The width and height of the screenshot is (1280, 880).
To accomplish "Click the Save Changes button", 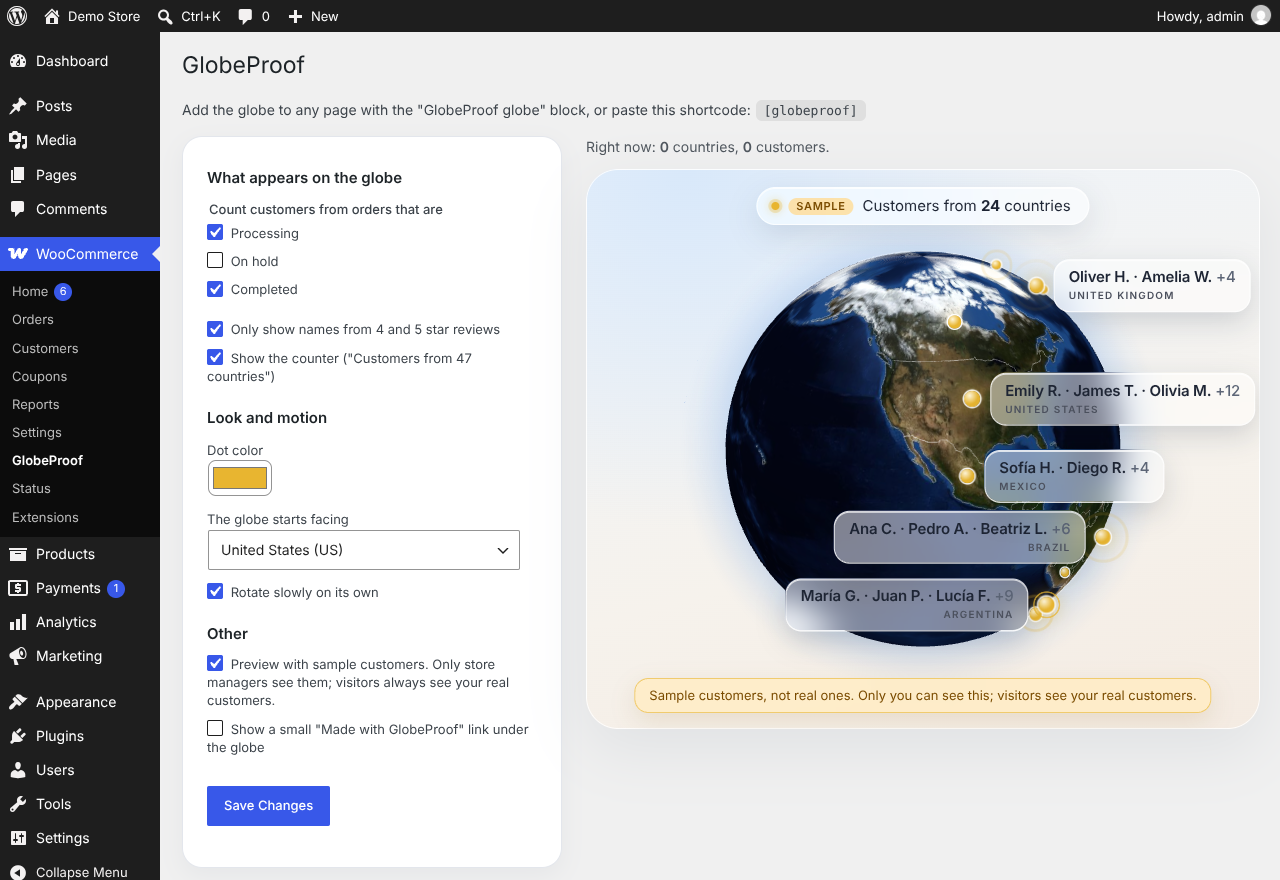I will pos(268,806).
